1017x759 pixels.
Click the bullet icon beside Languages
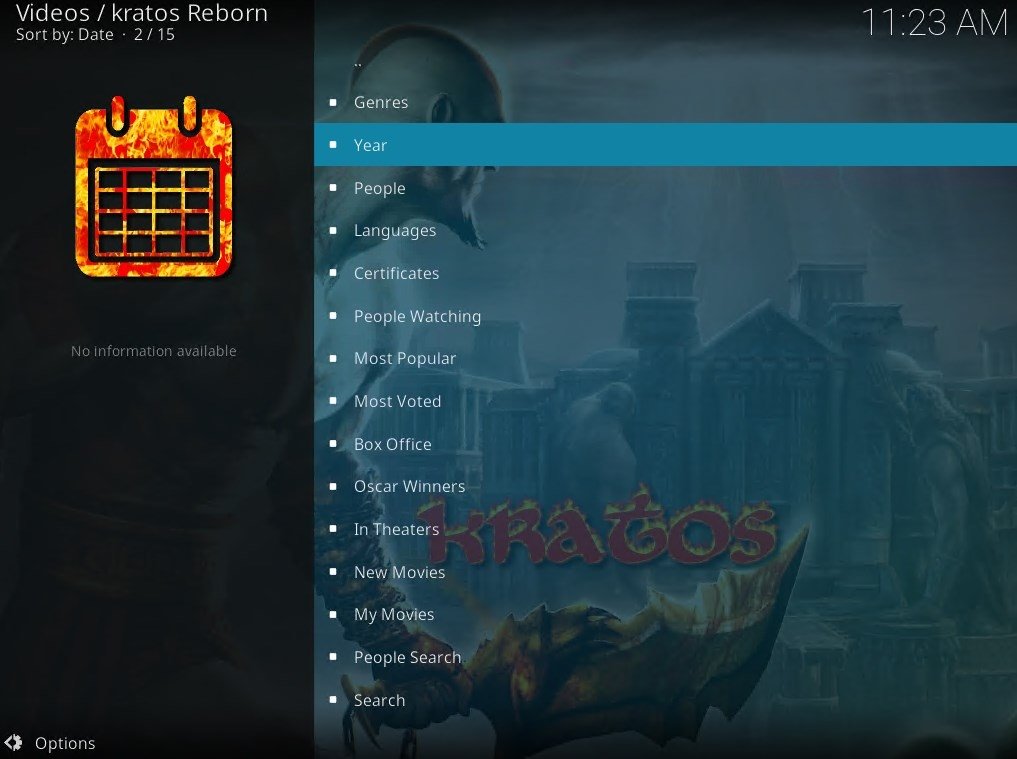point(333,230)
